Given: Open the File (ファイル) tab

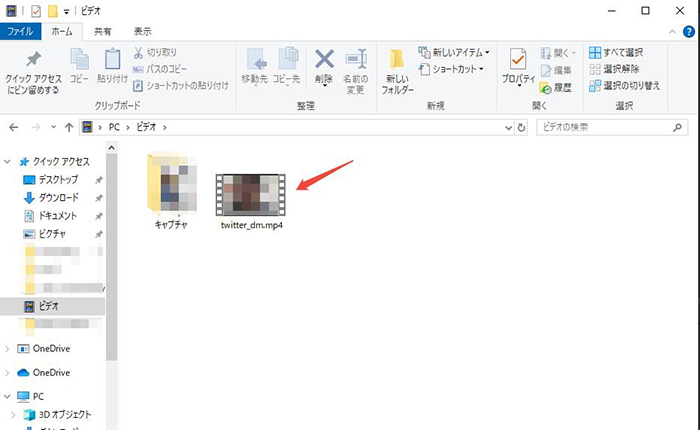Looking at the screenshot, I should tap(20, 31).
